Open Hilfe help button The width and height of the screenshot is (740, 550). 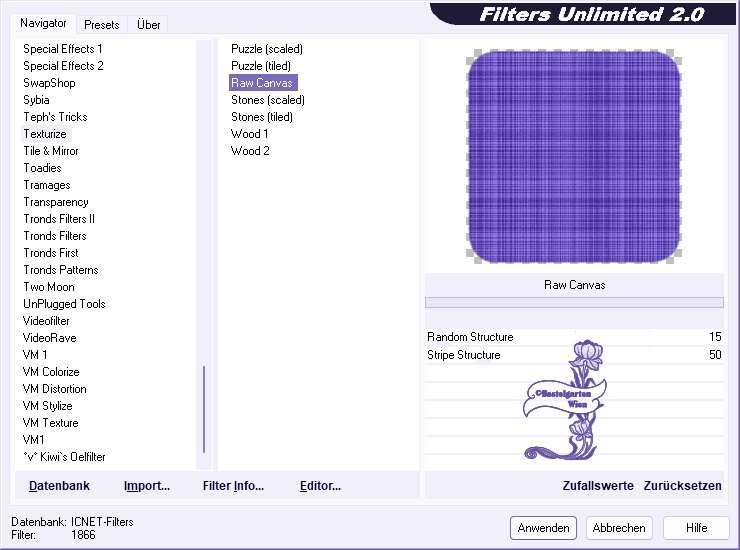[x=696, y=528]
